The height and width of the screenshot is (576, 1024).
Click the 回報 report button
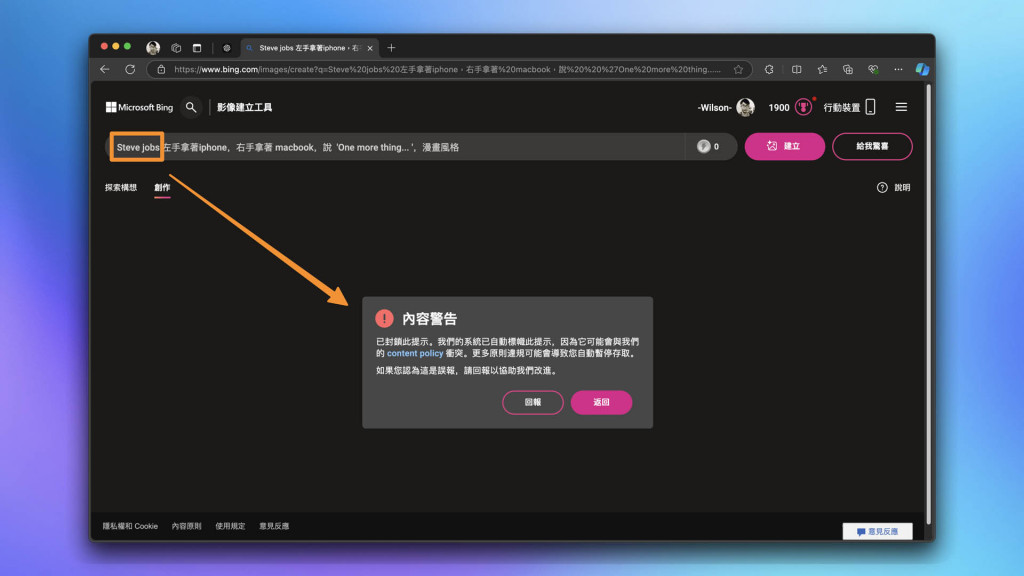[x=532, y=402]
